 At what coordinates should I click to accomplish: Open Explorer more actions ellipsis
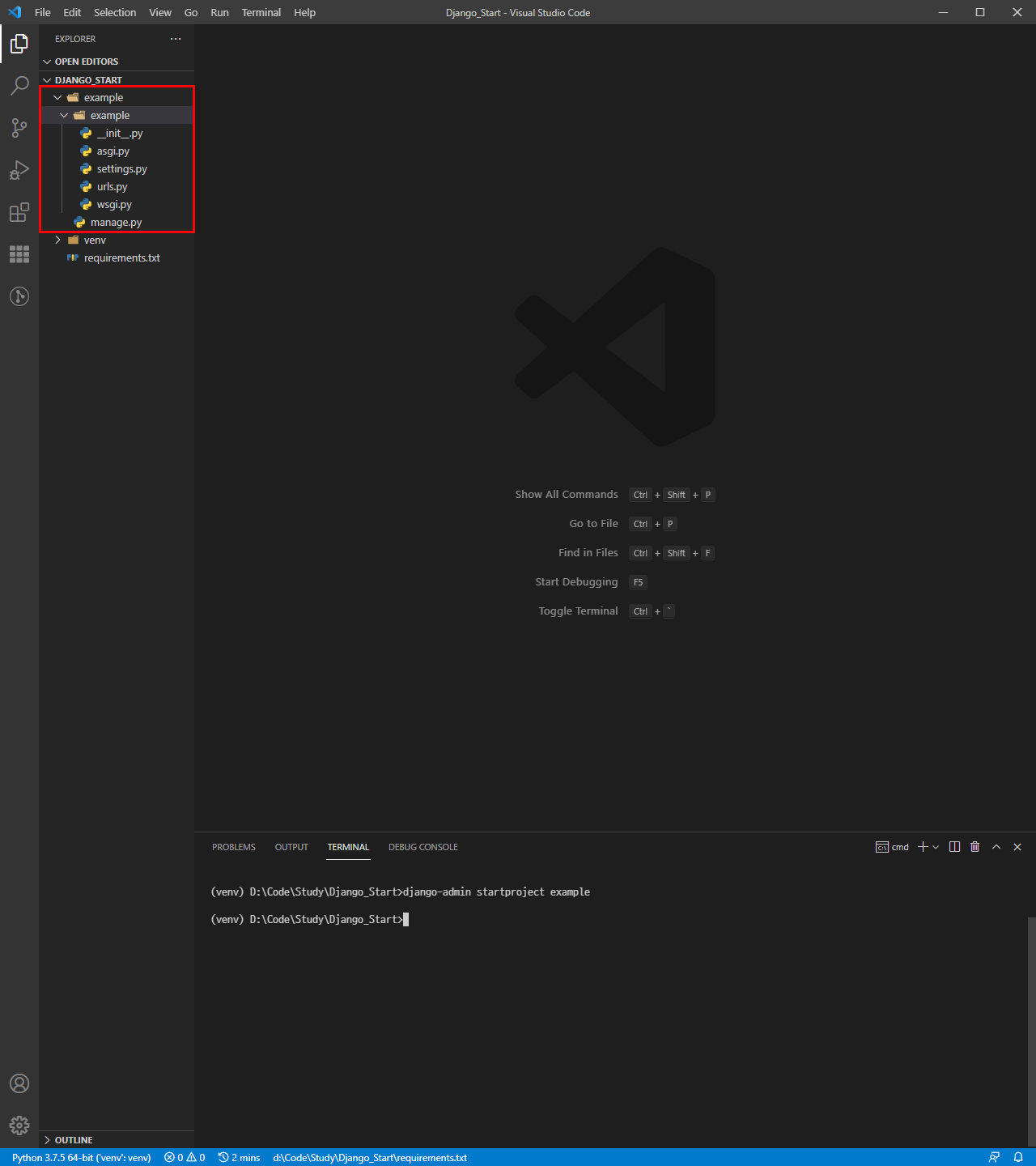tap(176, 39)
